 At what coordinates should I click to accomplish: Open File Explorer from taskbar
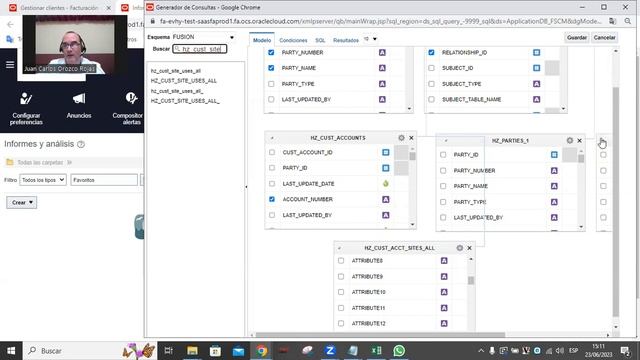(x=192, y=351)
